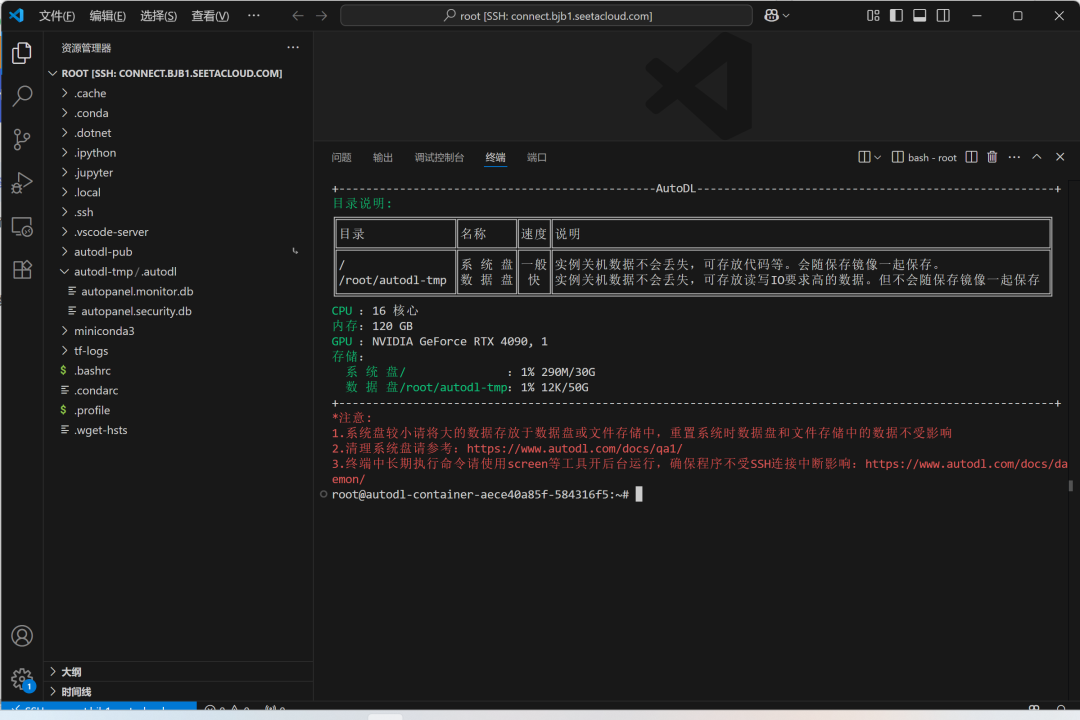
Task: Collapse the ROOT workspace folder header
Action: (179, 73)
